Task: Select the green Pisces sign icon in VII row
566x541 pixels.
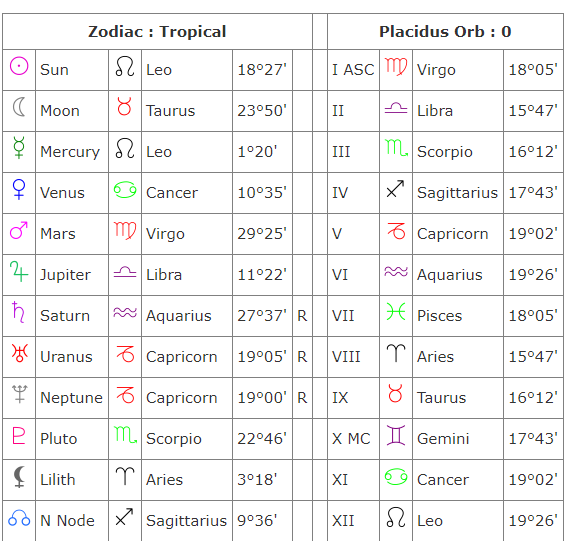Action: point(396,312)
